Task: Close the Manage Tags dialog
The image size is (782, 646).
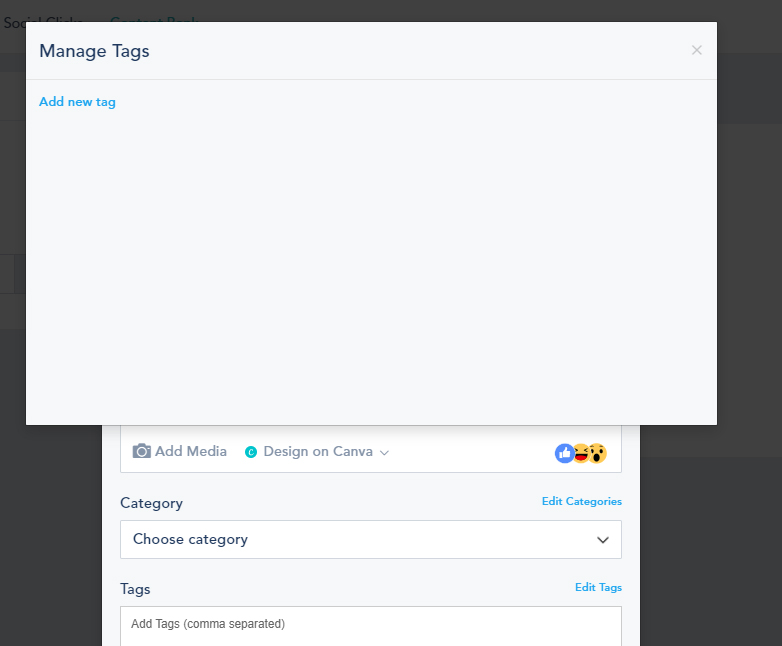Action: coord(697,50)
